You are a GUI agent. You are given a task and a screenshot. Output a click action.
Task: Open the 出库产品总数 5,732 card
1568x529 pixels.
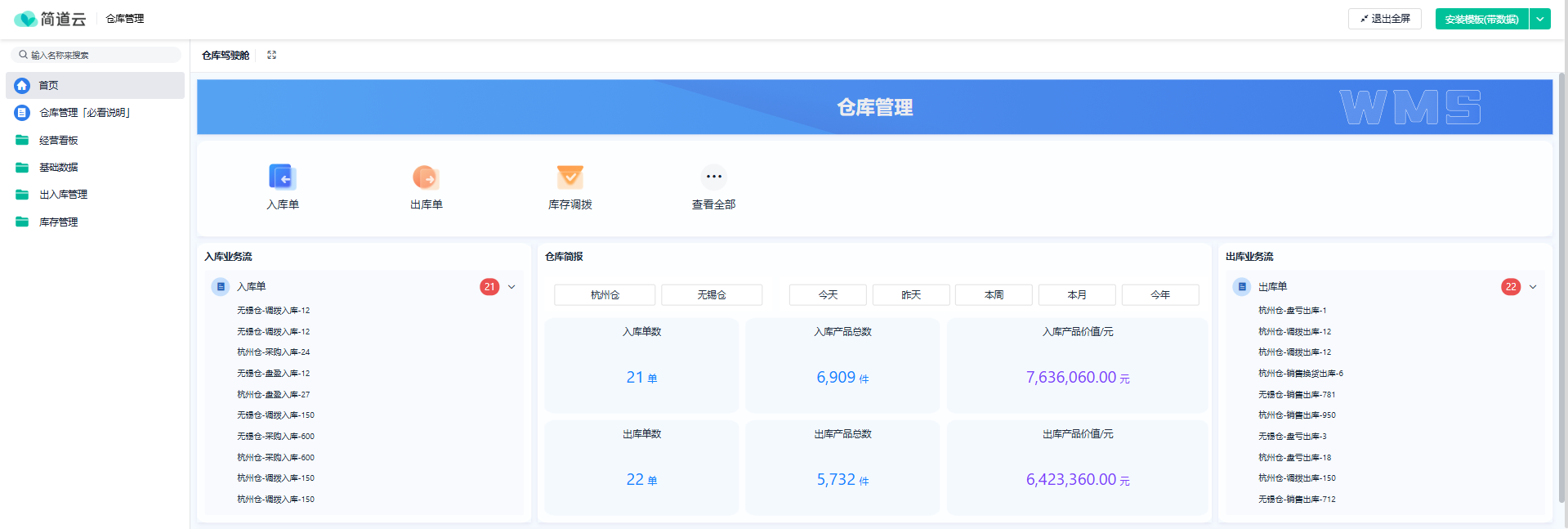tap(842, 468)
